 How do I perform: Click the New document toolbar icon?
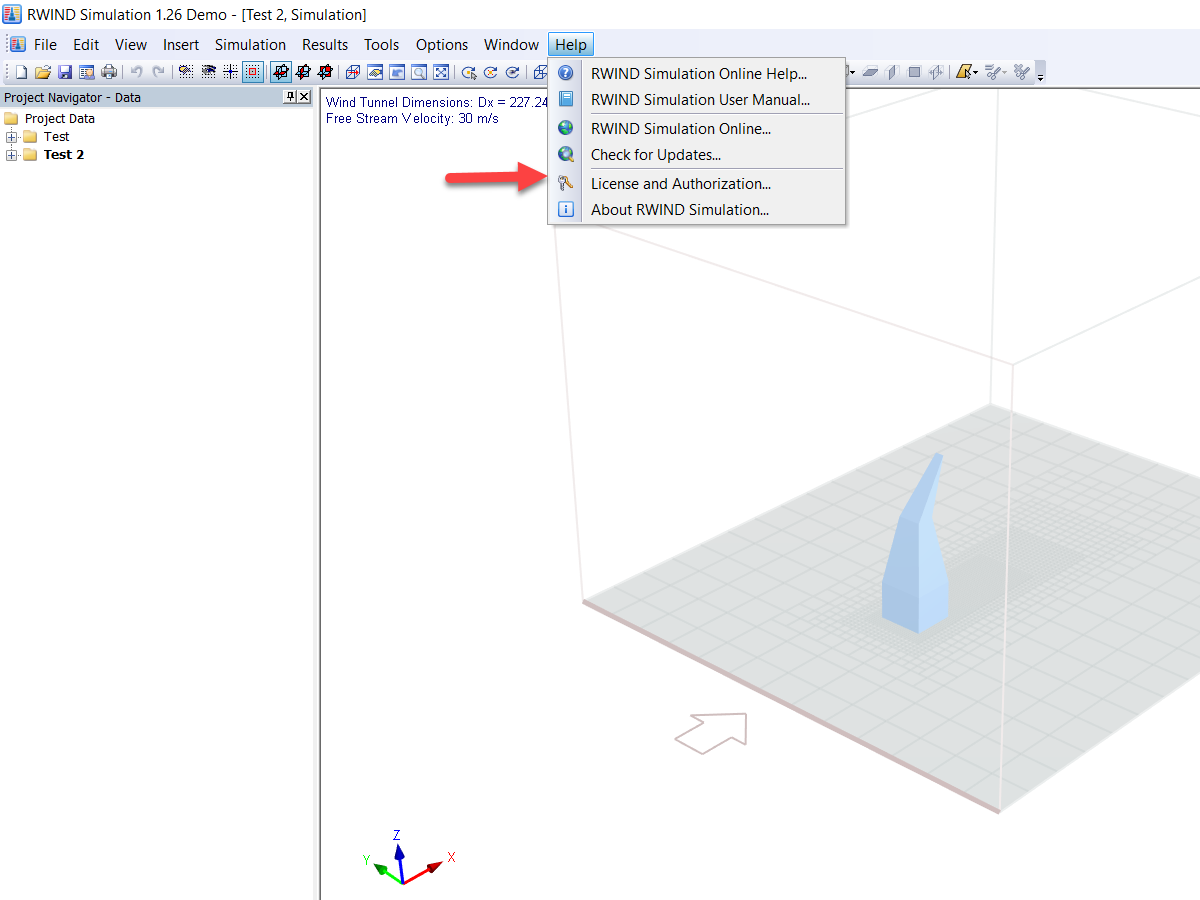click(21, 72)
